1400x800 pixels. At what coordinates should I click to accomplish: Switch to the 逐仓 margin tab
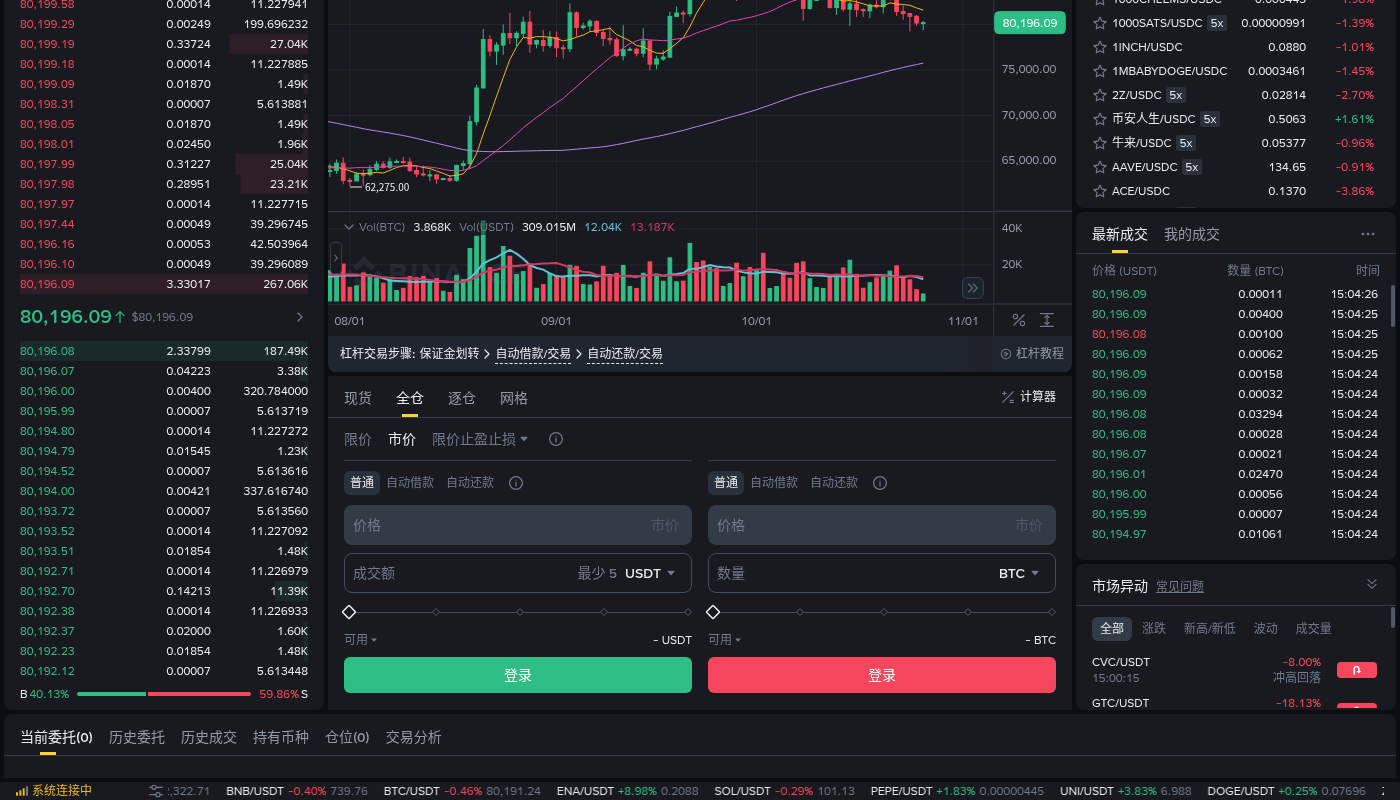pyautogui.click(x=462, y=398)
